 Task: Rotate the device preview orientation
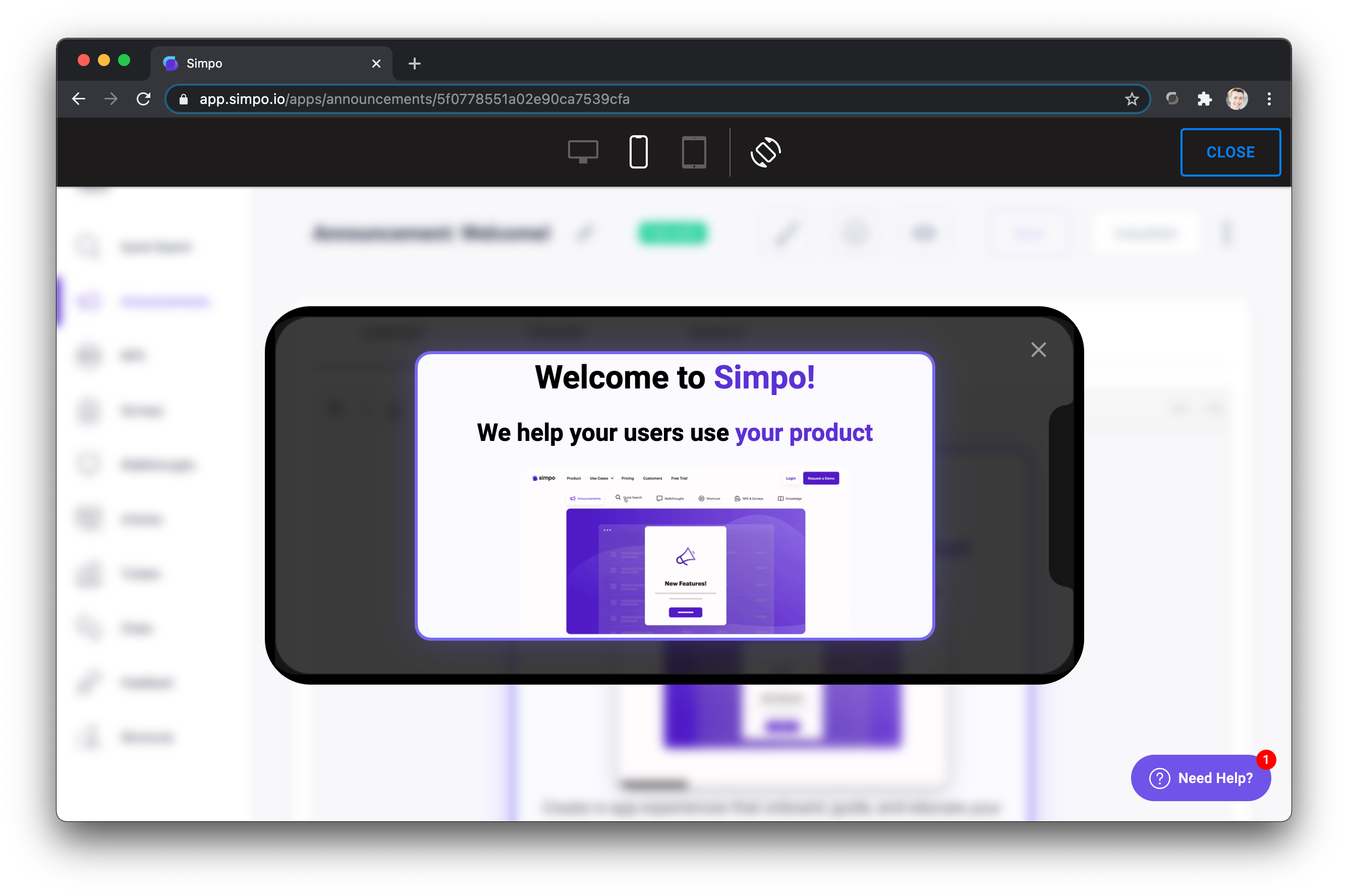[765, 152]
